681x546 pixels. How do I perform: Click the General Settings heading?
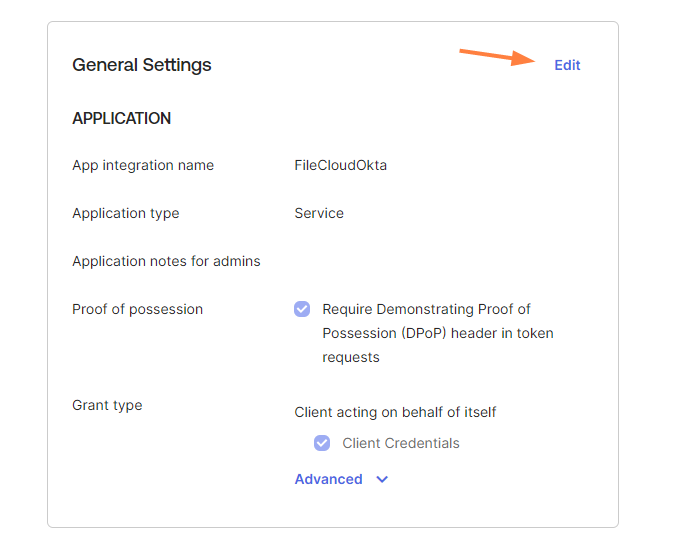coord(142,65)
